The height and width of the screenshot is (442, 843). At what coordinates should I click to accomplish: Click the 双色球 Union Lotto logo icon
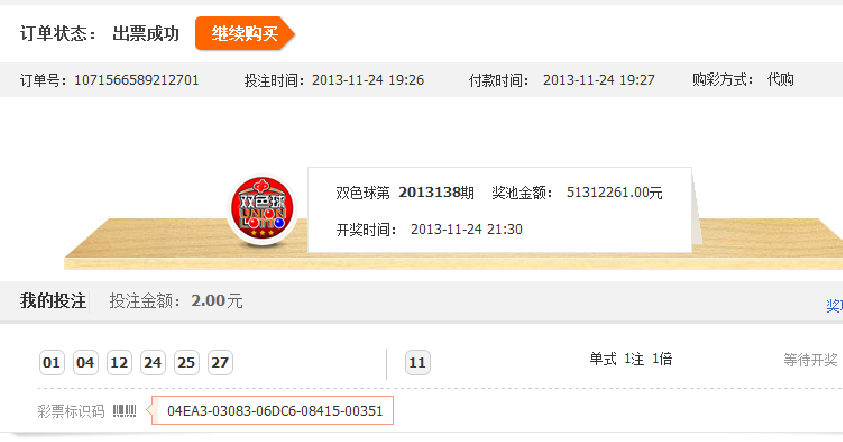coord(262,210)
